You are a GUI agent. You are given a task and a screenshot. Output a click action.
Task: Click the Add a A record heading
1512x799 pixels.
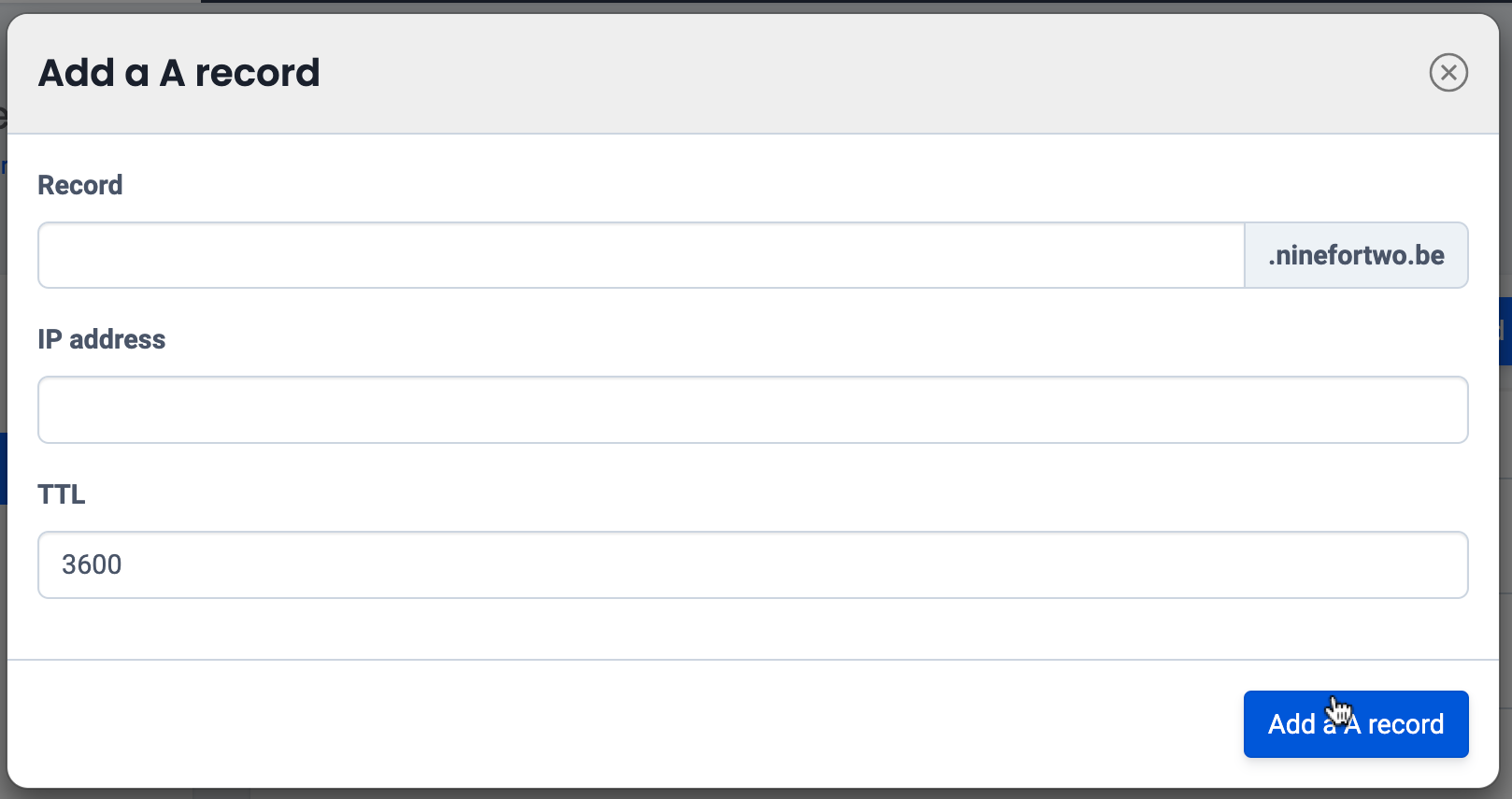pos(178,73)
